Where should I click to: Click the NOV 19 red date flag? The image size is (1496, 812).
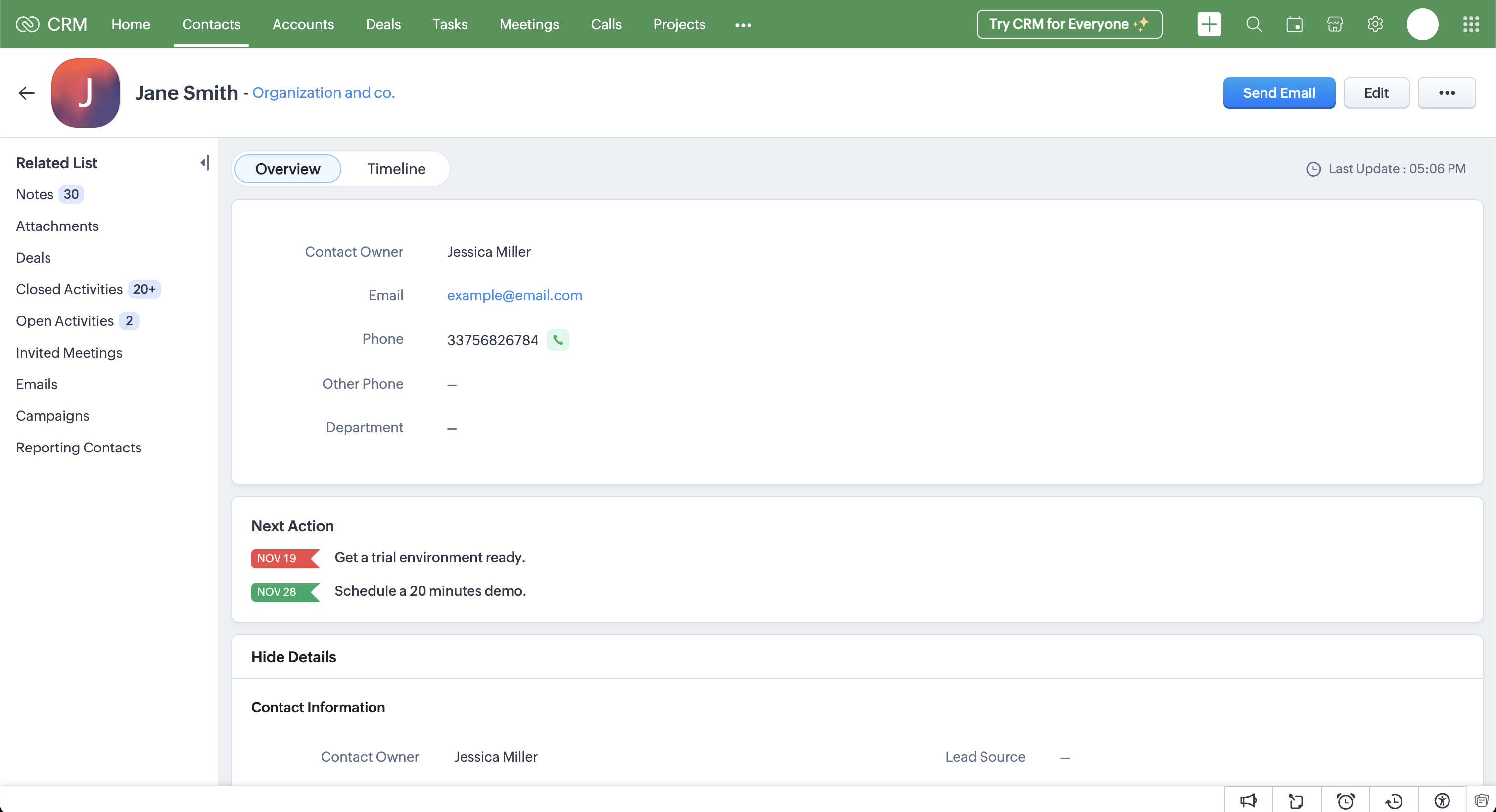pos(285,558)
